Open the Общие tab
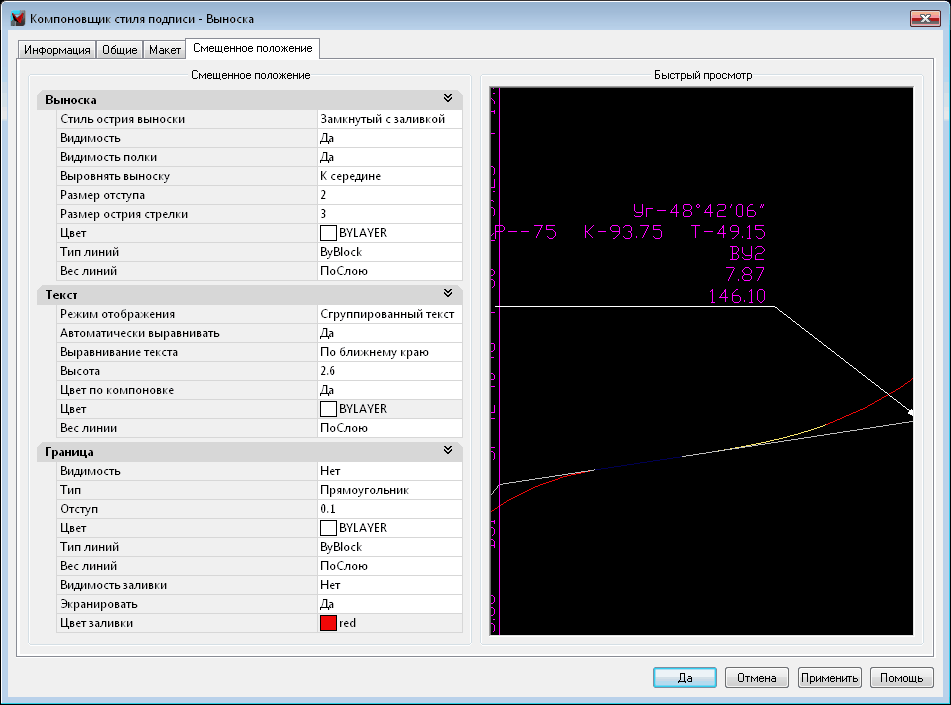Screen dimensions: 951x705 click(120, 50)
